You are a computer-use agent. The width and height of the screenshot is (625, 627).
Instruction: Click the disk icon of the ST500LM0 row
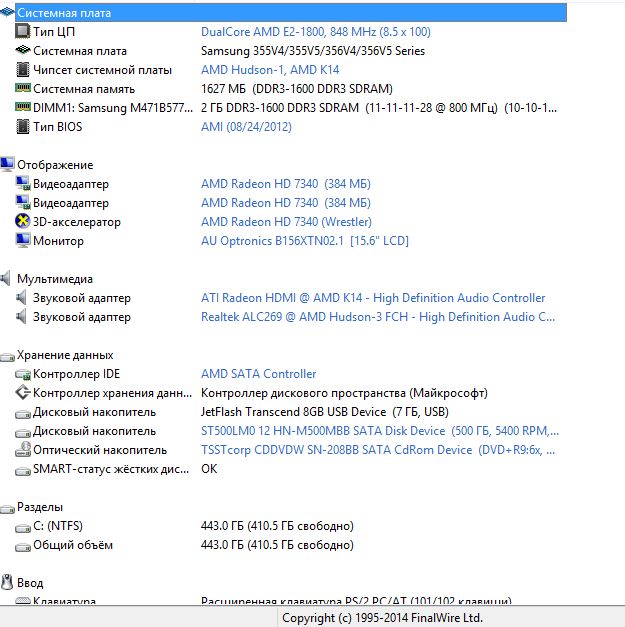(23, 433)
